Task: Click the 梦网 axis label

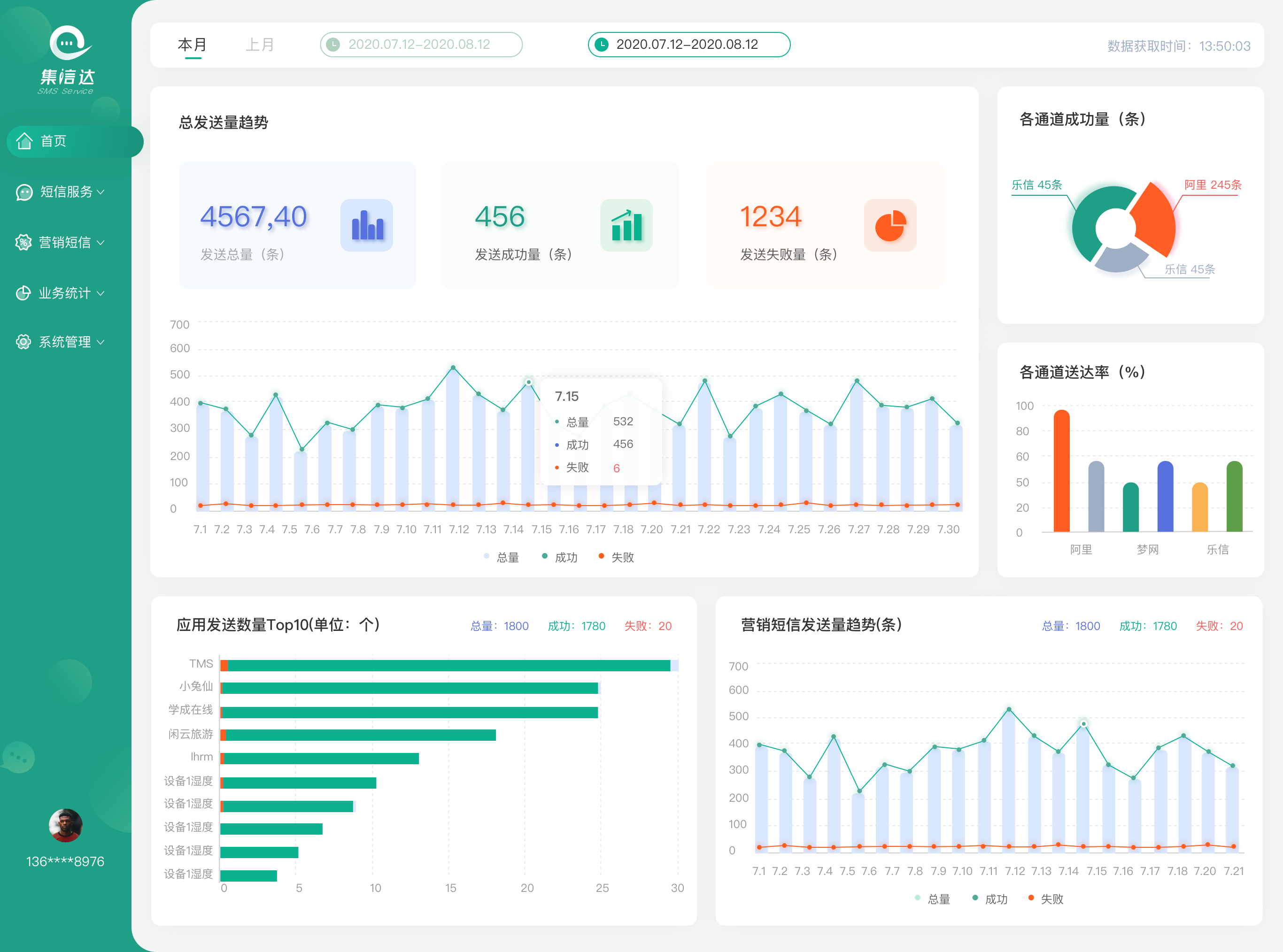Action: click(x=1148, y=550)
